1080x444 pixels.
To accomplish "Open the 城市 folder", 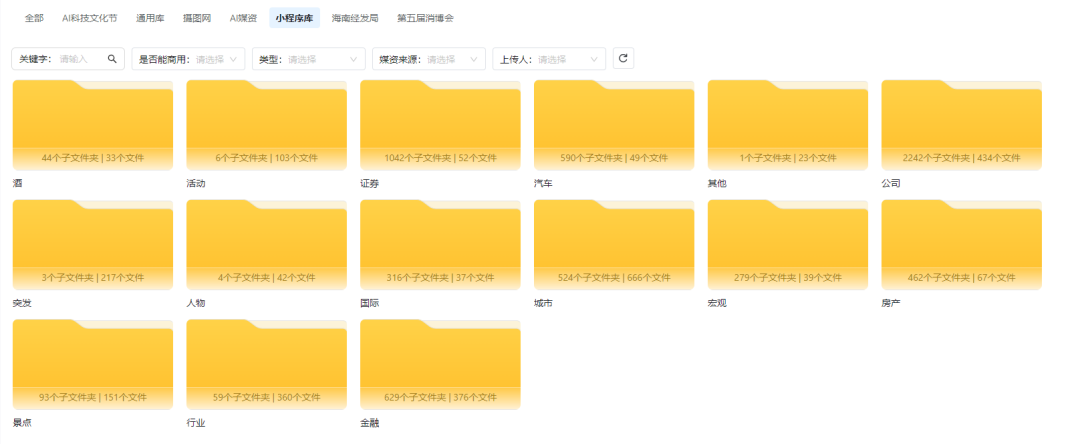I will click(x=614, y=245).
